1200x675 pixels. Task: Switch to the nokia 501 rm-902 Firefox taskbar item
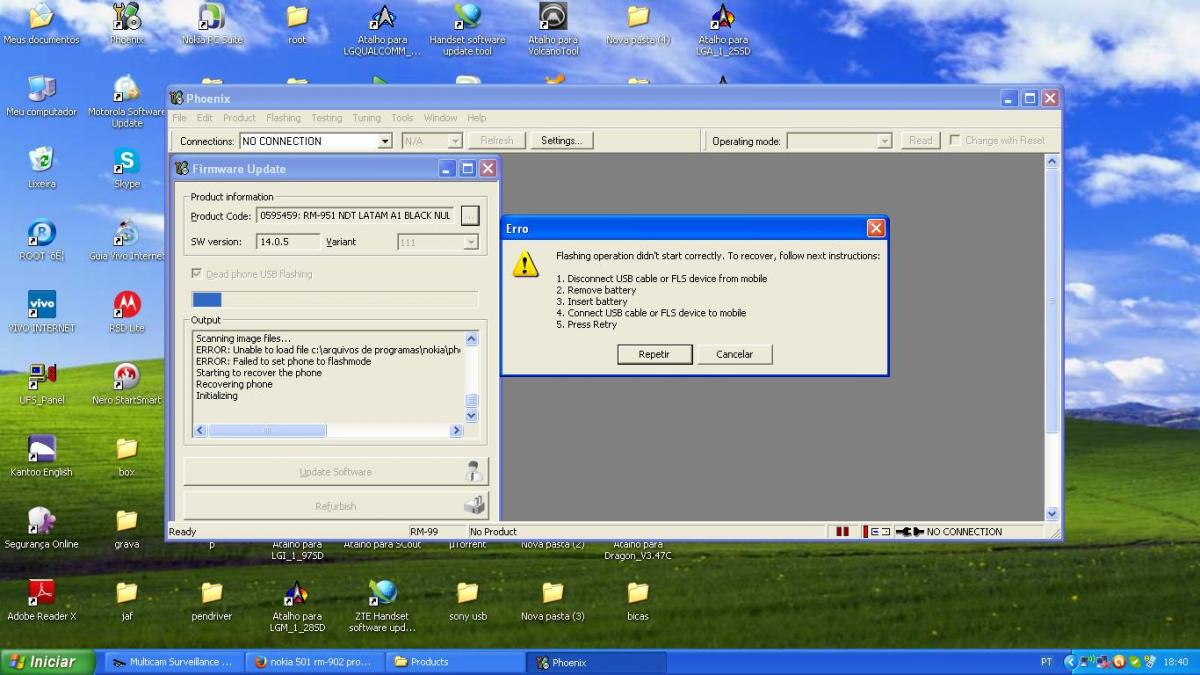tap(314, 662)
